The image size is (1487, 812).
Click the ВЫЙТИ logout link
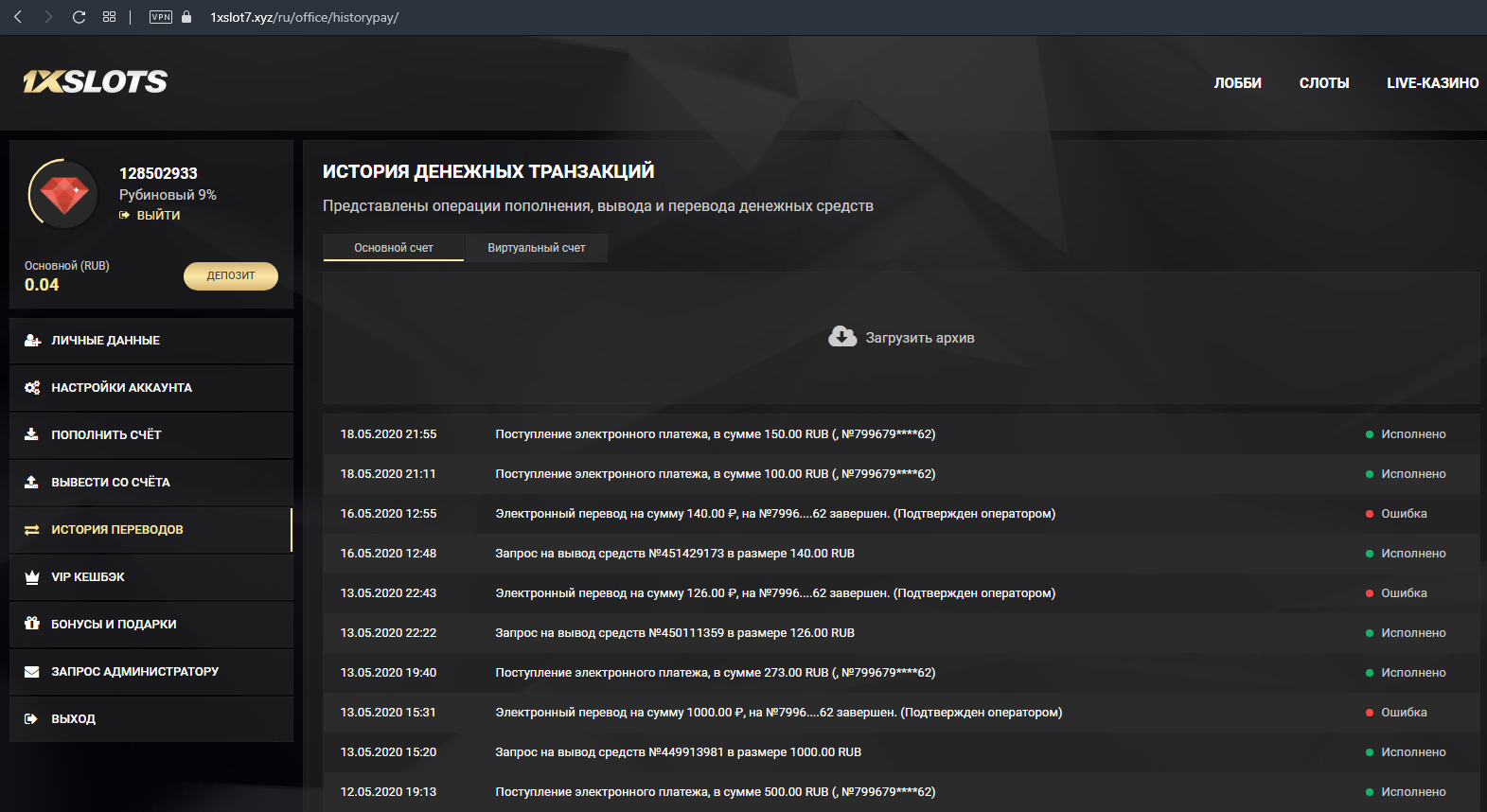tap(157, 216)
